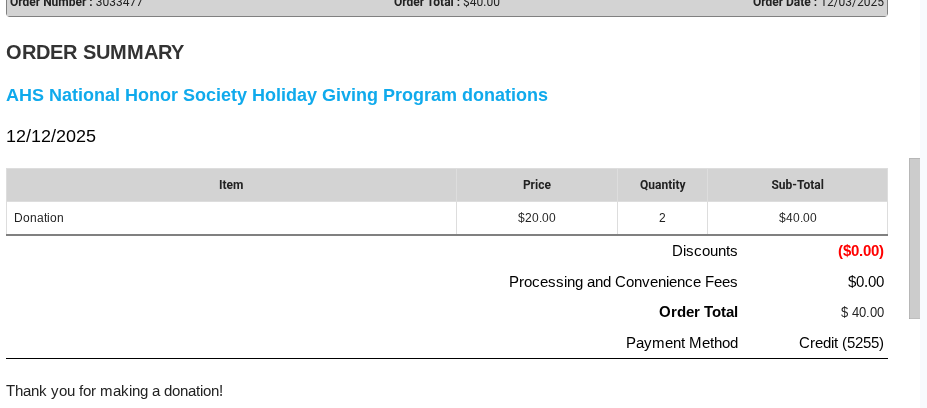Image resolution: width=927 pixels, height=408 pixels.
Task: Click the 12/12/2025 event date
Action: click(51, 136)
